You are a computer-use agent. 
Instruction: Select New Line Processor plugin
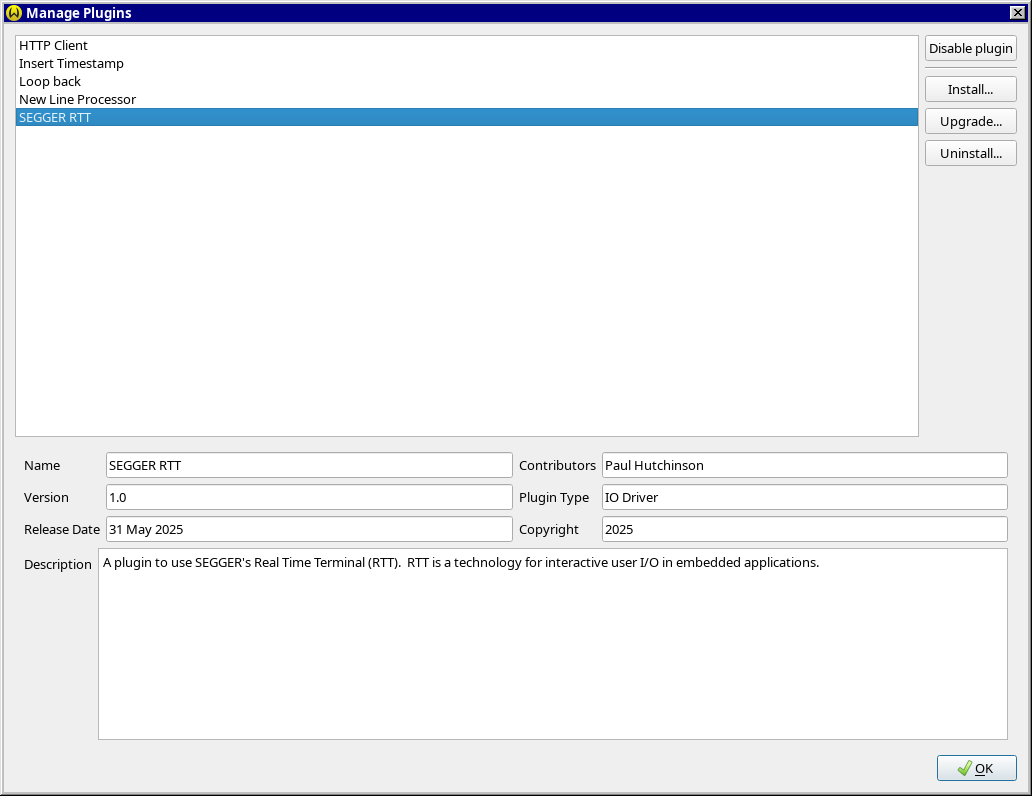click(x=78, y=100)
